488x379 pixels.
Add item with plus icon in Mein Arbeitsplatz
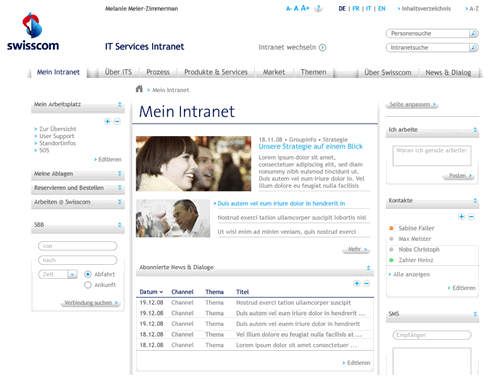pos(107,121)
